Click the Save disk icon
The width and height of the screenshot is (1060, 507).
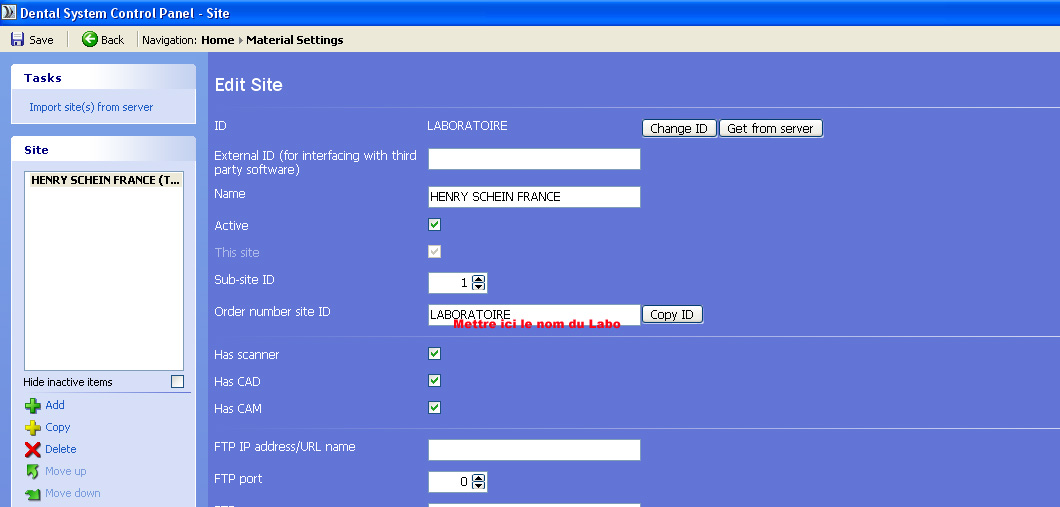[x=17, y=40]
